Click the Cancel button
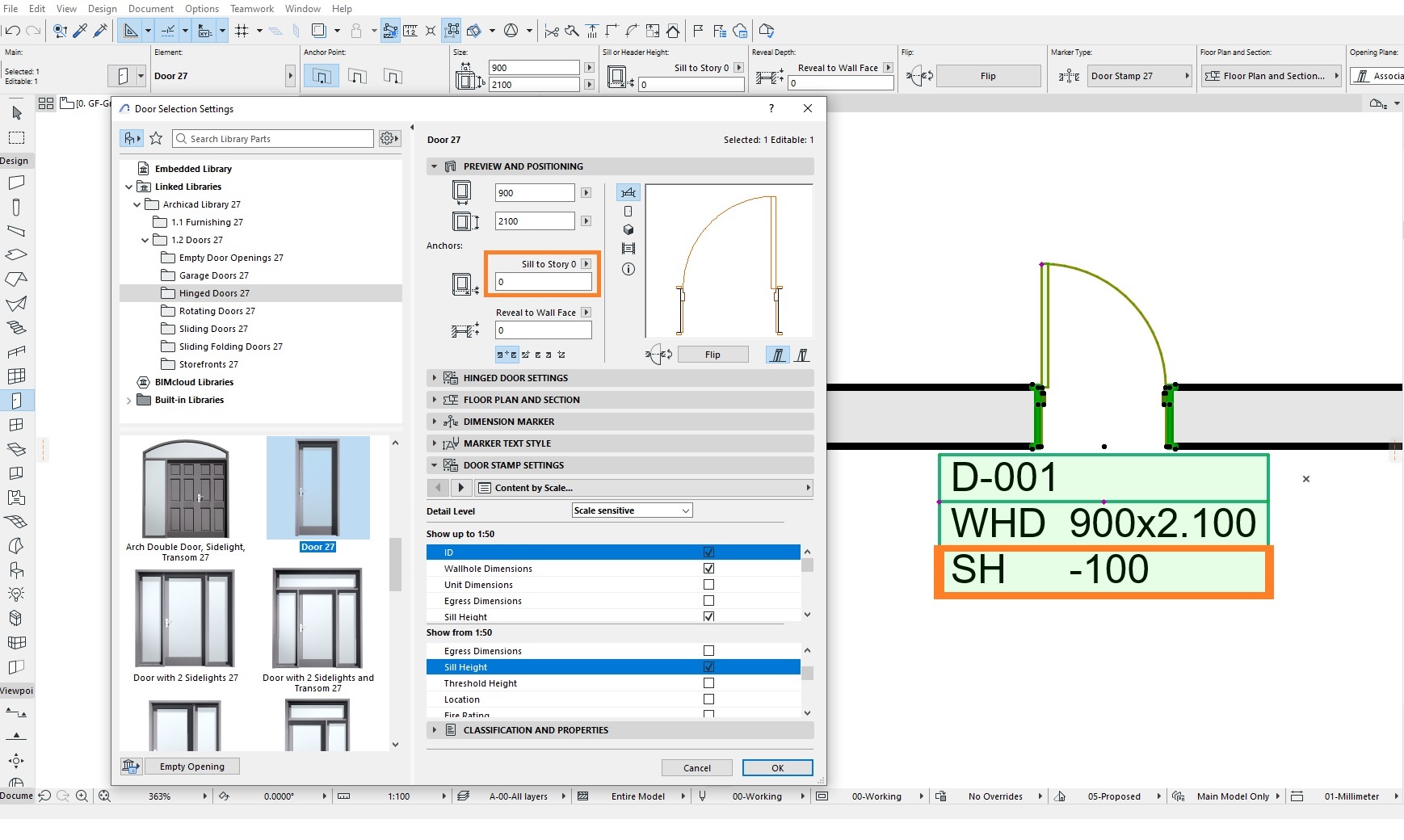The width and height of the screenshot is (1404, 840). point(696,768)
